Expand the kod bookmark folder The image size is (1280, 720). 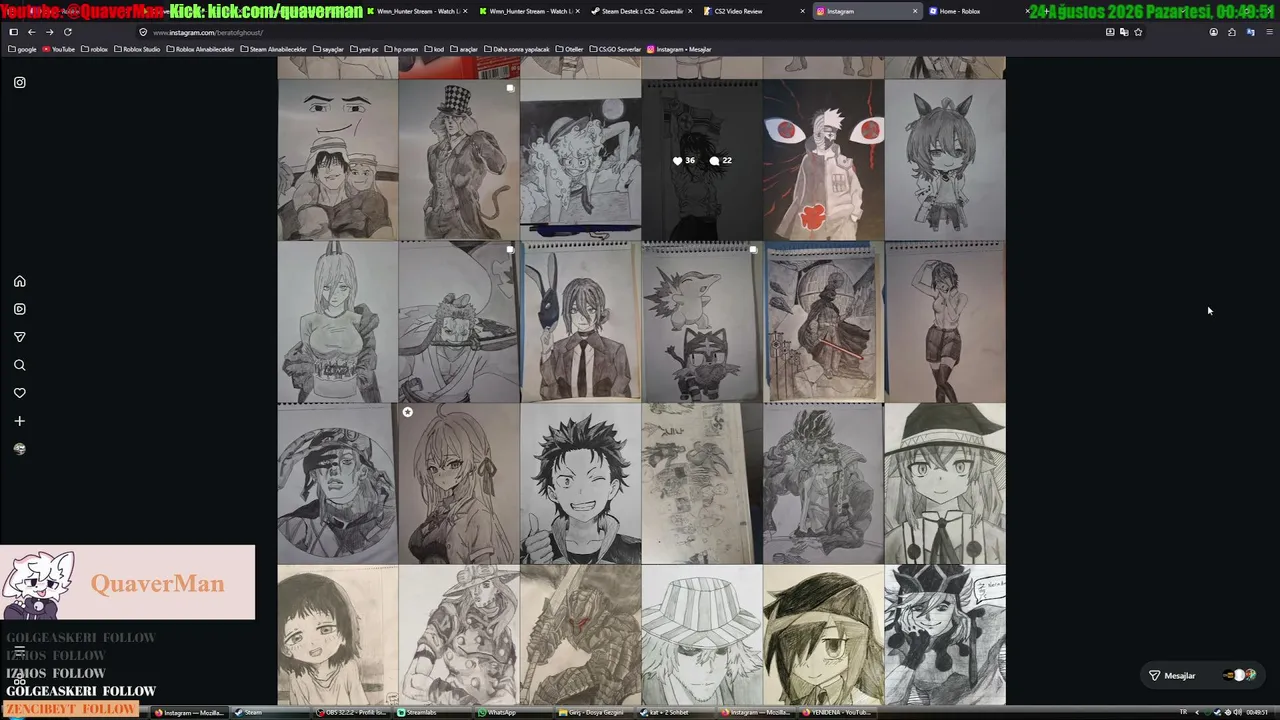434,49
